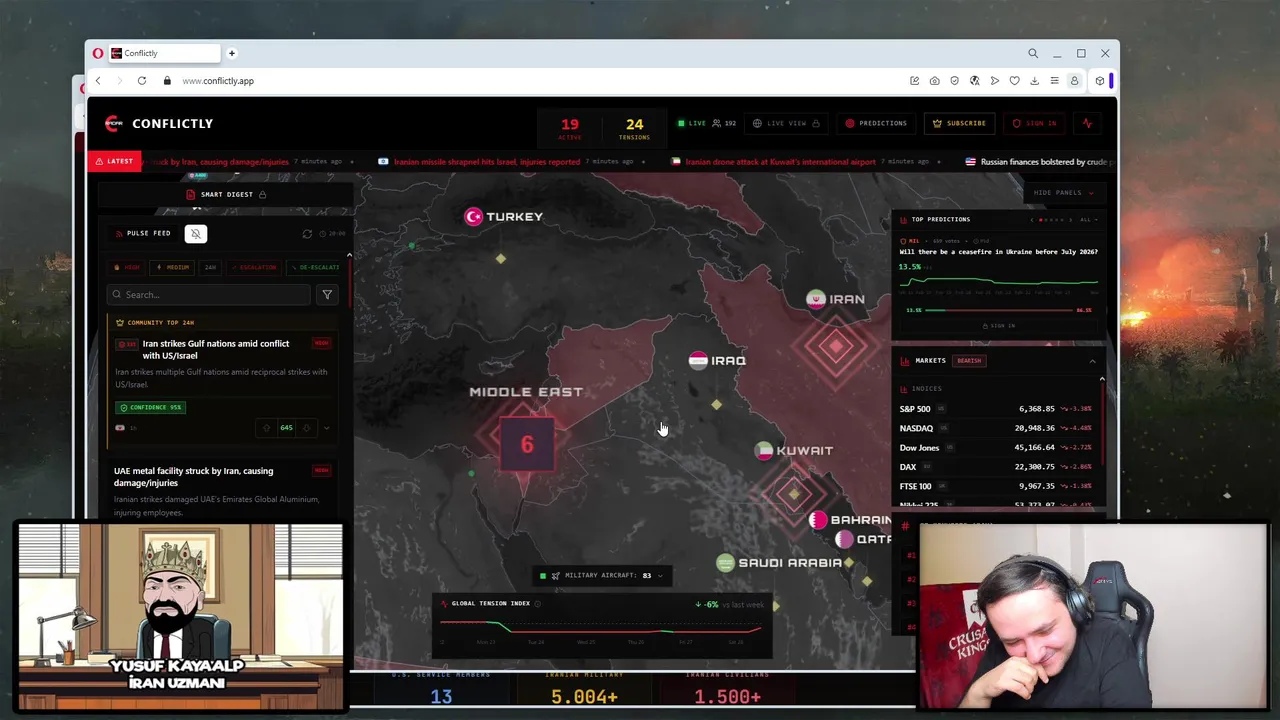This screenshot has width=1280, height=720.
Task: Click the 19 Active conflicts counter
Action: pos(569,128)
